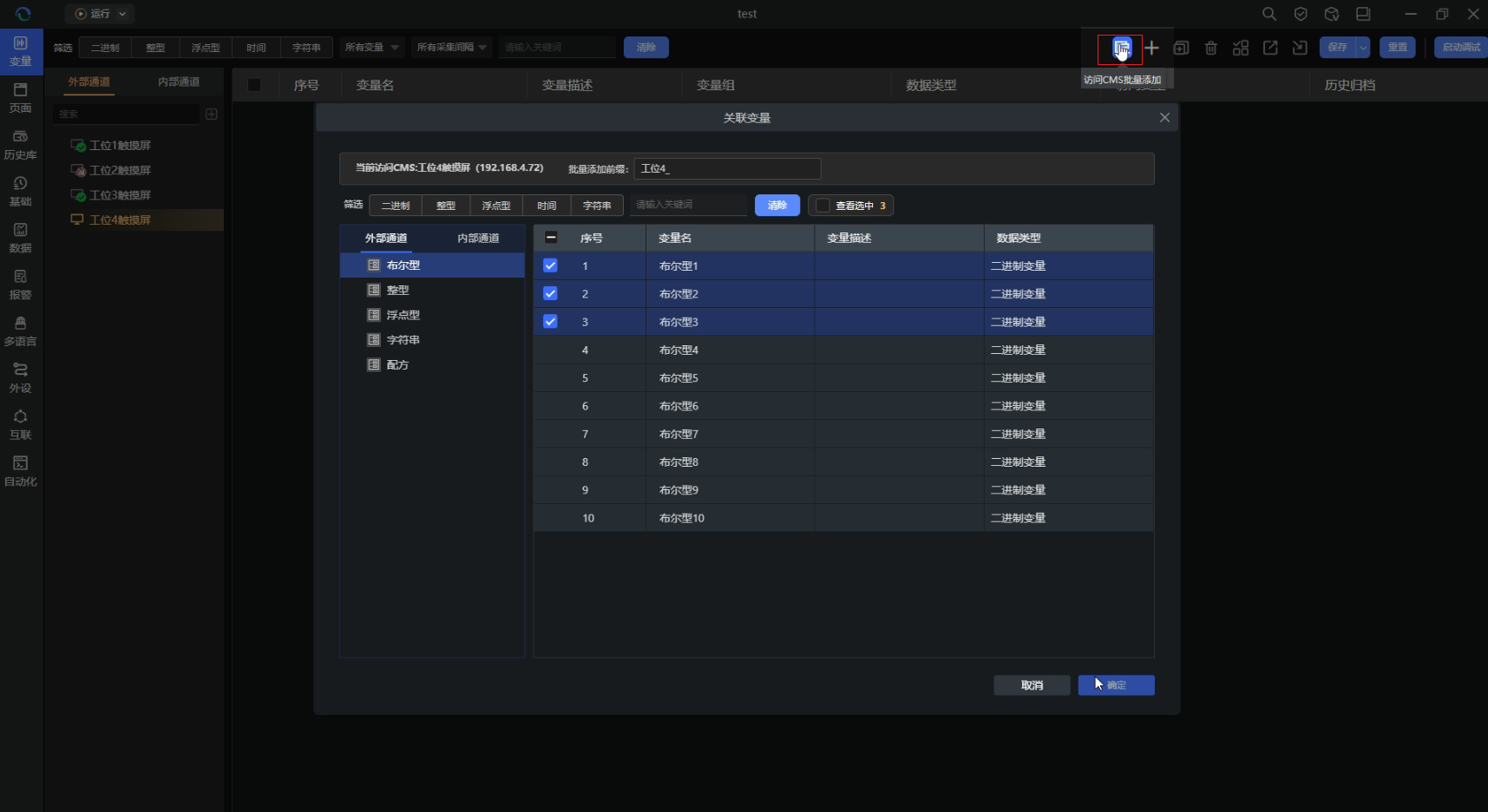Screen dimensions: 1488x812
Task: Open the 历史库 section in sidebar
Action: pyautogui.click(x=21, y=145)
